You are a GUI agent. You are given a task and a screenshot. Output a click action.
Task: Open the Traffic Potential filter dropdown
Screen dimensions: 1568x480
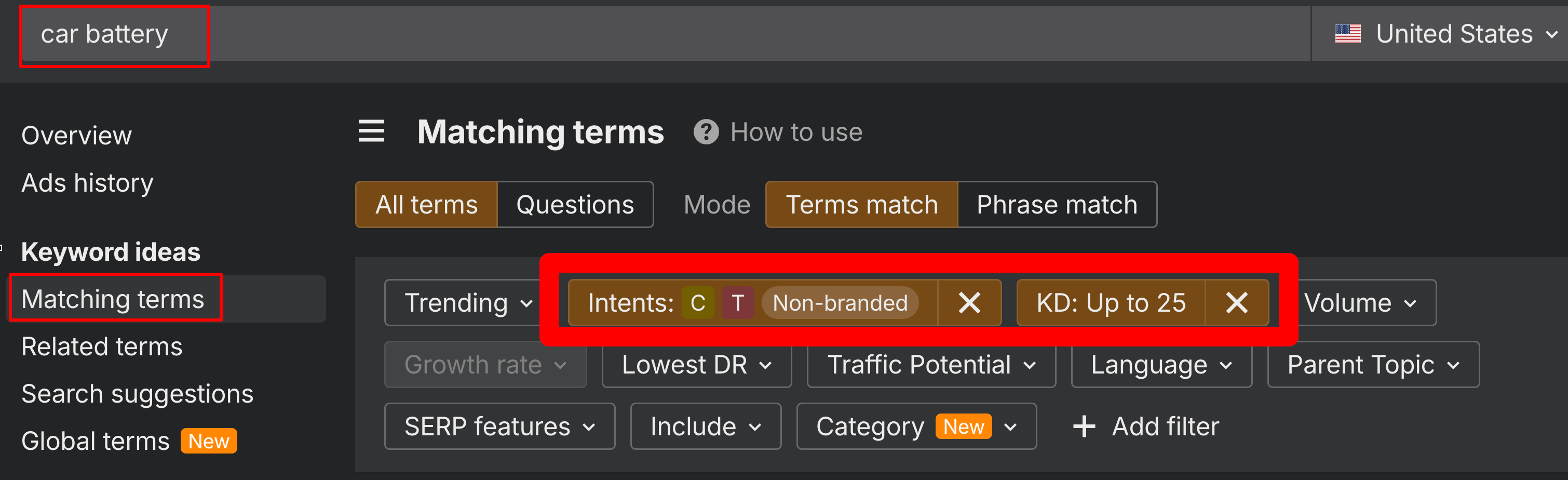(x=931, y=365)
